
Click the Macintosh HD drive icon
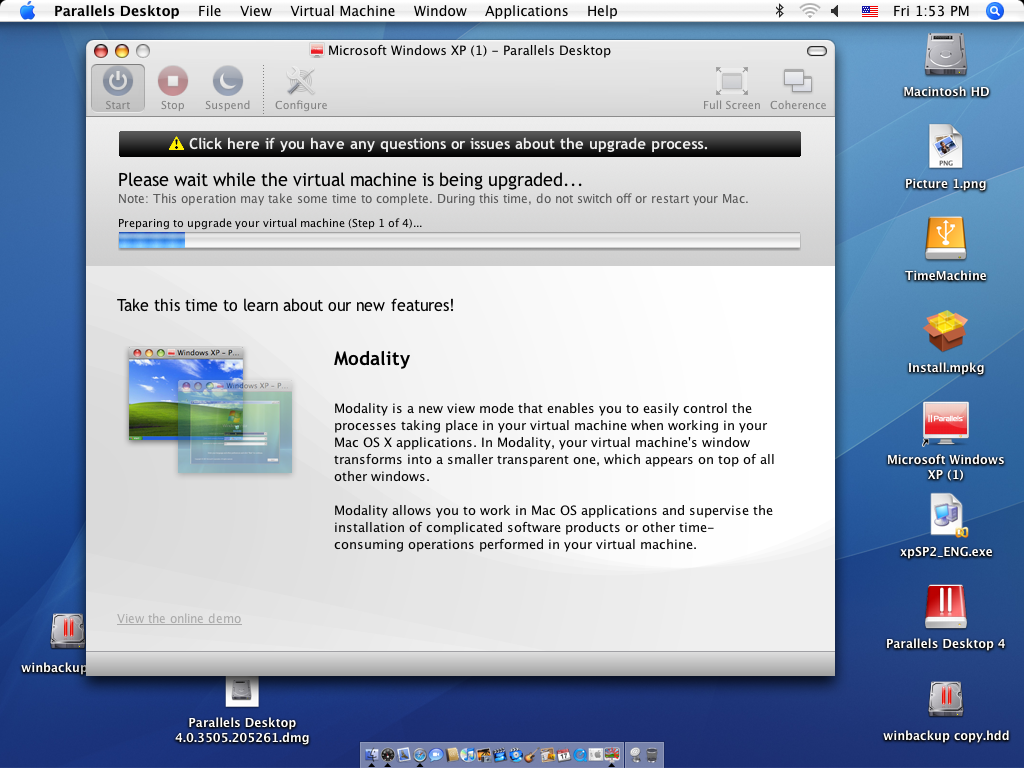946,55
